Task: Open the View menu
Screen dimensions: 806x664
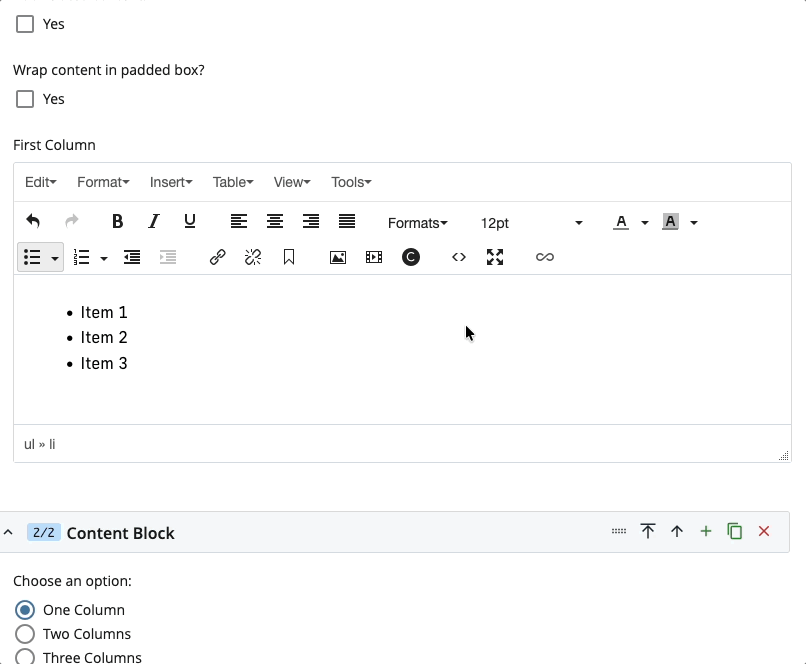Action: point(292,182)
